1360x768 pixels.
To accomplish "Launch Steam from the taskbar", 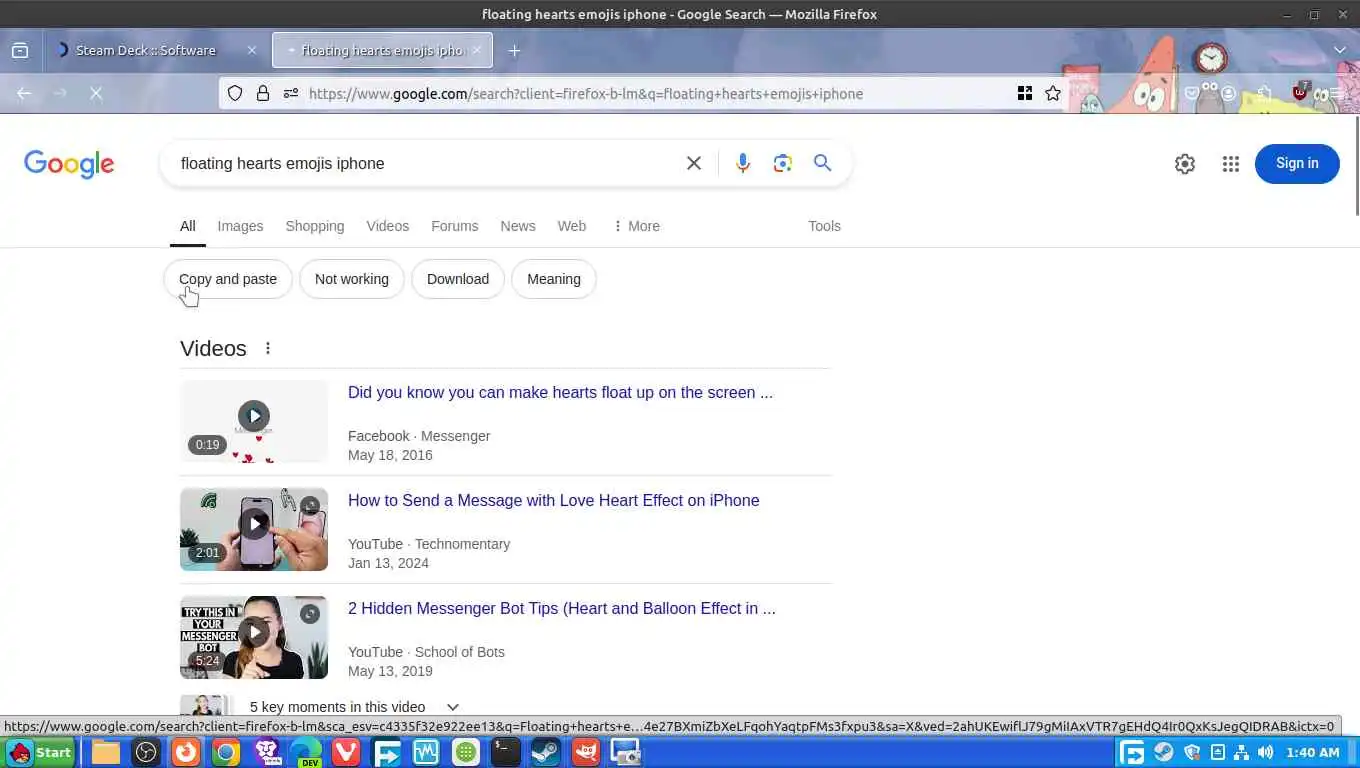I will [x=546, y=752].
